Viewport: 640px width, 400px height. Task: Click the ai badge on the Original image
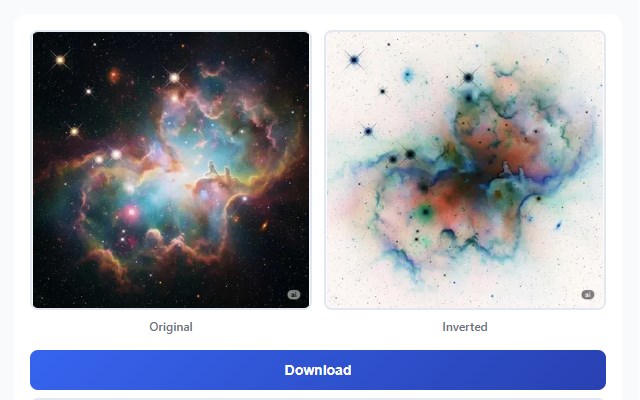pos(294,295)
